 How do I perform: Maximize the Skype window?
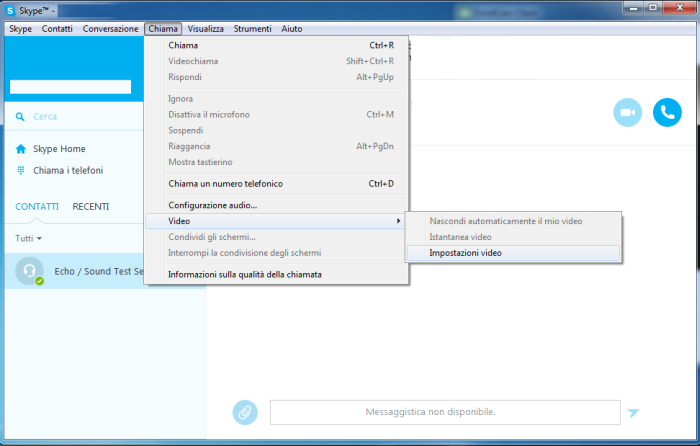pyautogui.click(x=653, y=8)
